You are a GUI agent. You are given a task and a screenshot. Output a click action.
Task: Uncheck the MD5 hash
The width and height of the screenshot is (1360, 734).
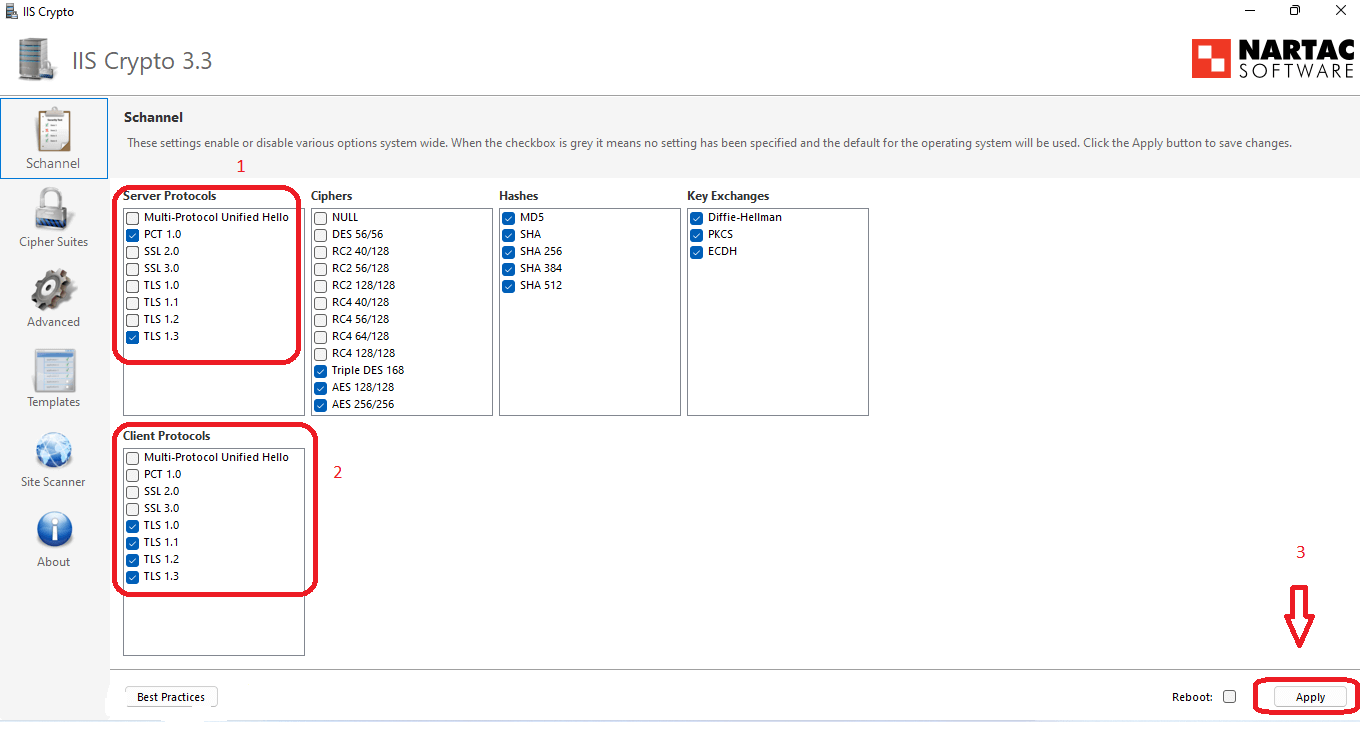[x=509, y=217]
